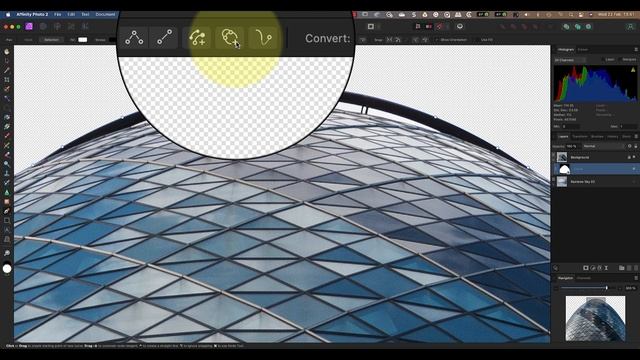Open the Layers panel options menu
This screenshot has height=360, width=640.
click(x=636, y=136)
